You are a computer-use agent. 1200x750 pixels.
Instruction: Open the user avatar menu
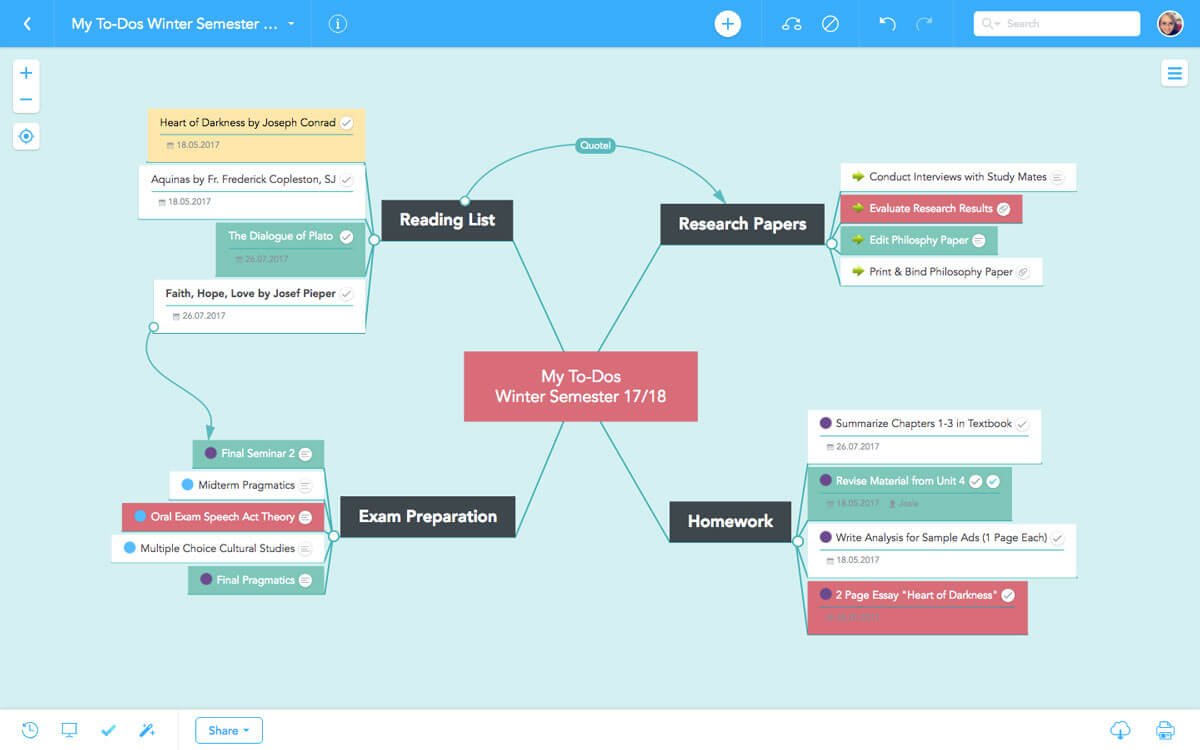1169,24
